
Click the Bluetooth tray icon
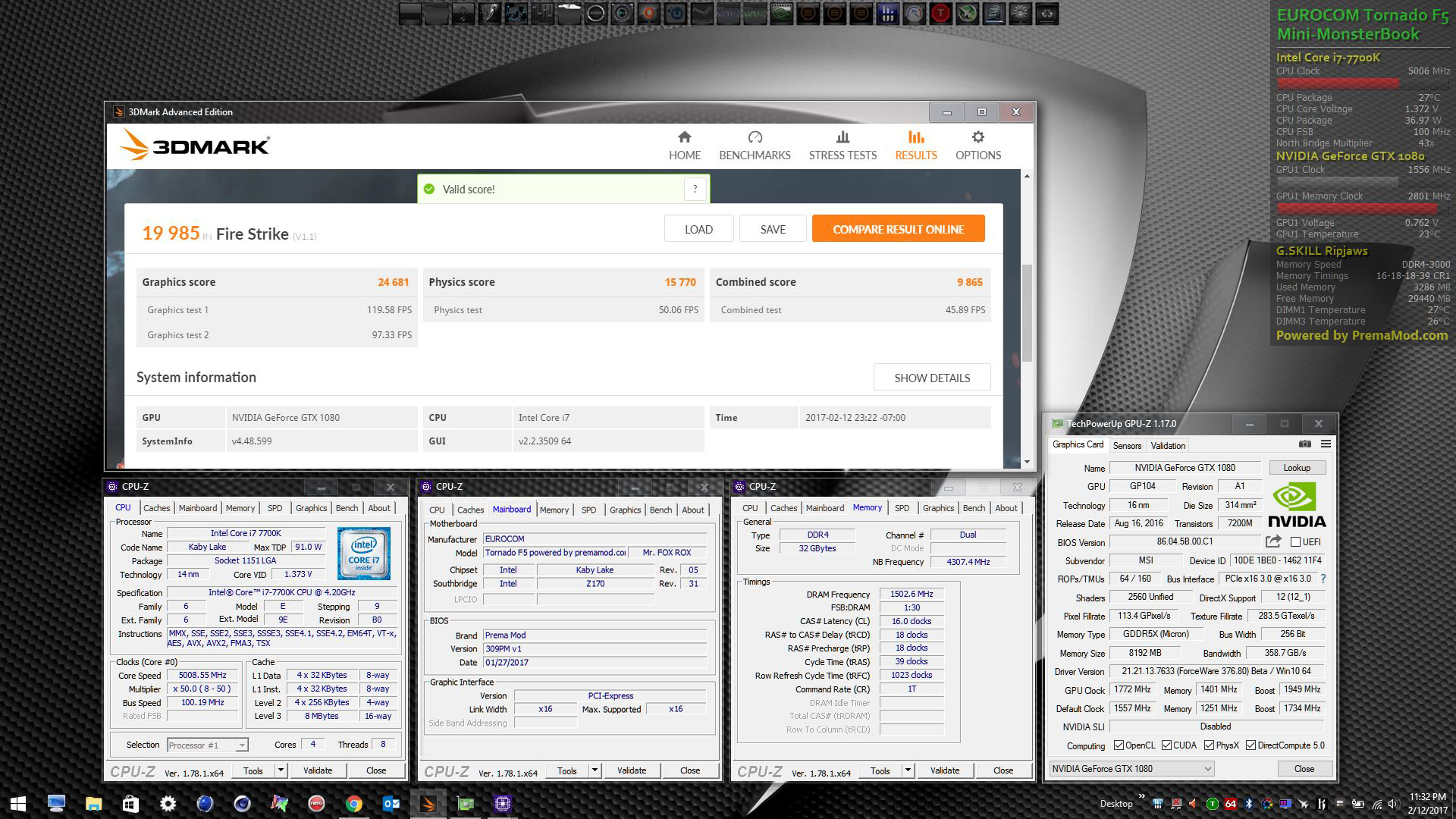tap(1249, 804)
